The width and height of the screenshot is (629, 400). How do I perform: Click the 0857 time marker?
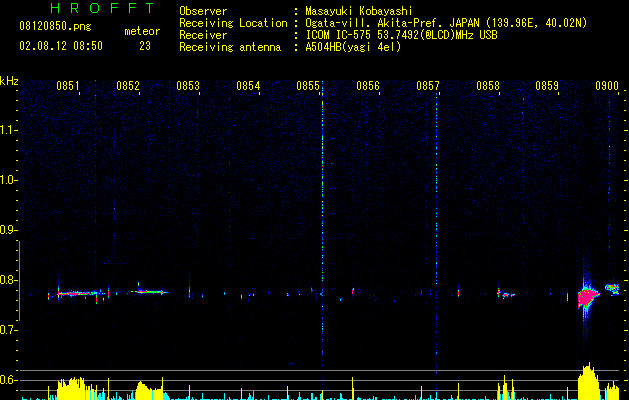428,86
